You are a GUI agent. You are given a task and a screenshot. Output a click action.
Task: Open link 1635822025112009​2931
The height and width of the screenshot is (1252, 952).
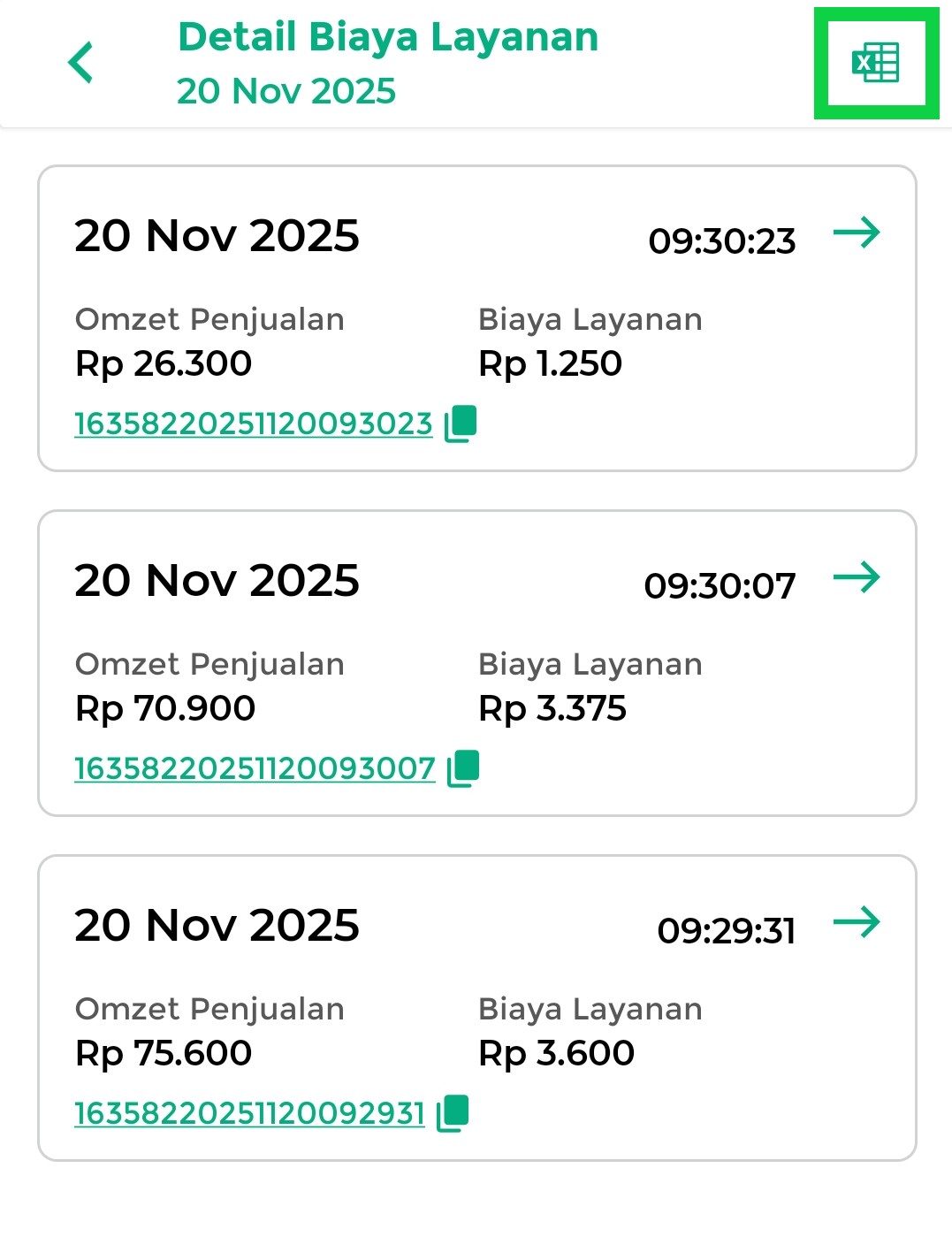(249, 1114)
